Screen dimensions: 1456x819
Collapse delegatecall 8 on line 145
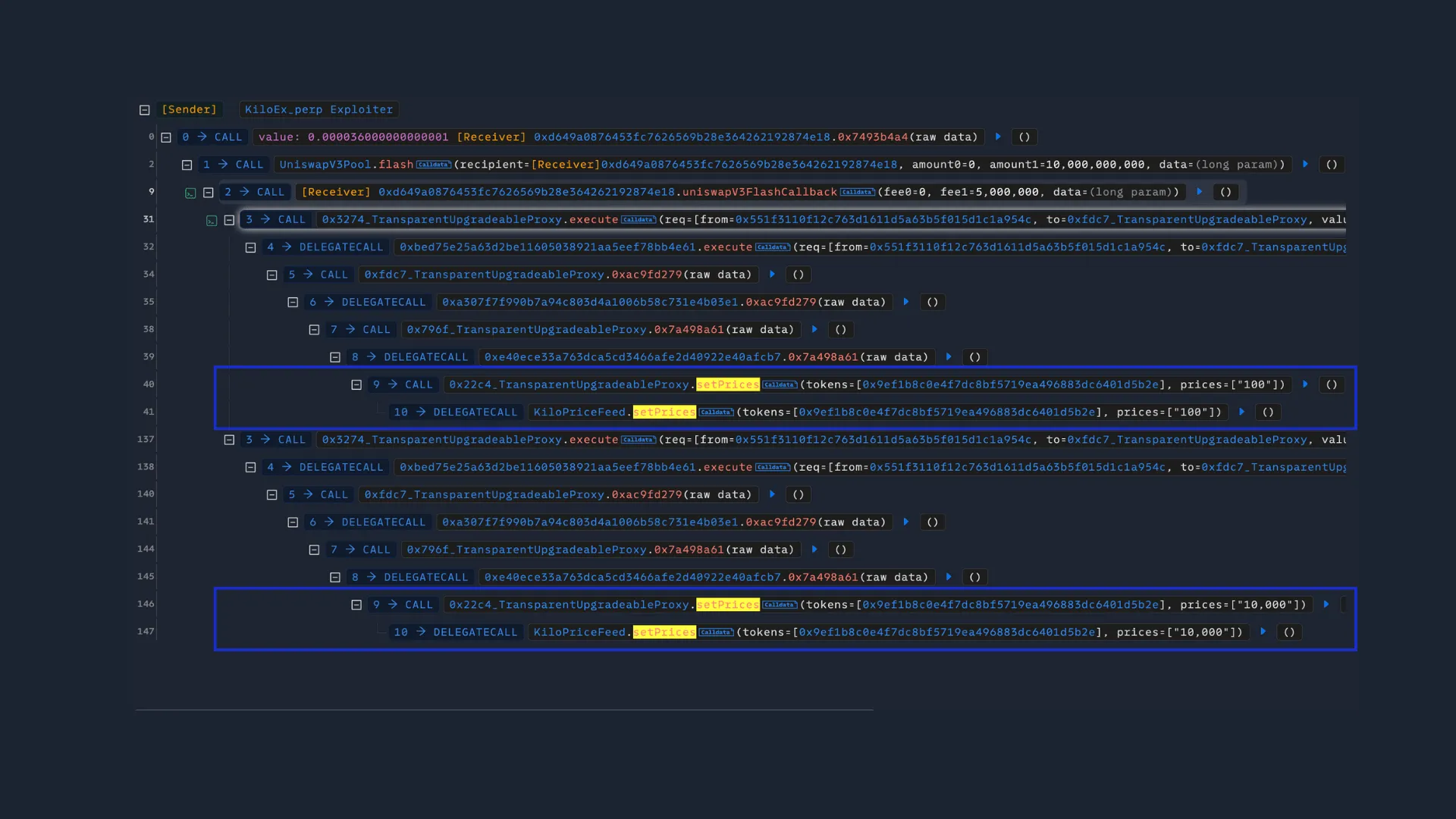click(x=335, y=577)
